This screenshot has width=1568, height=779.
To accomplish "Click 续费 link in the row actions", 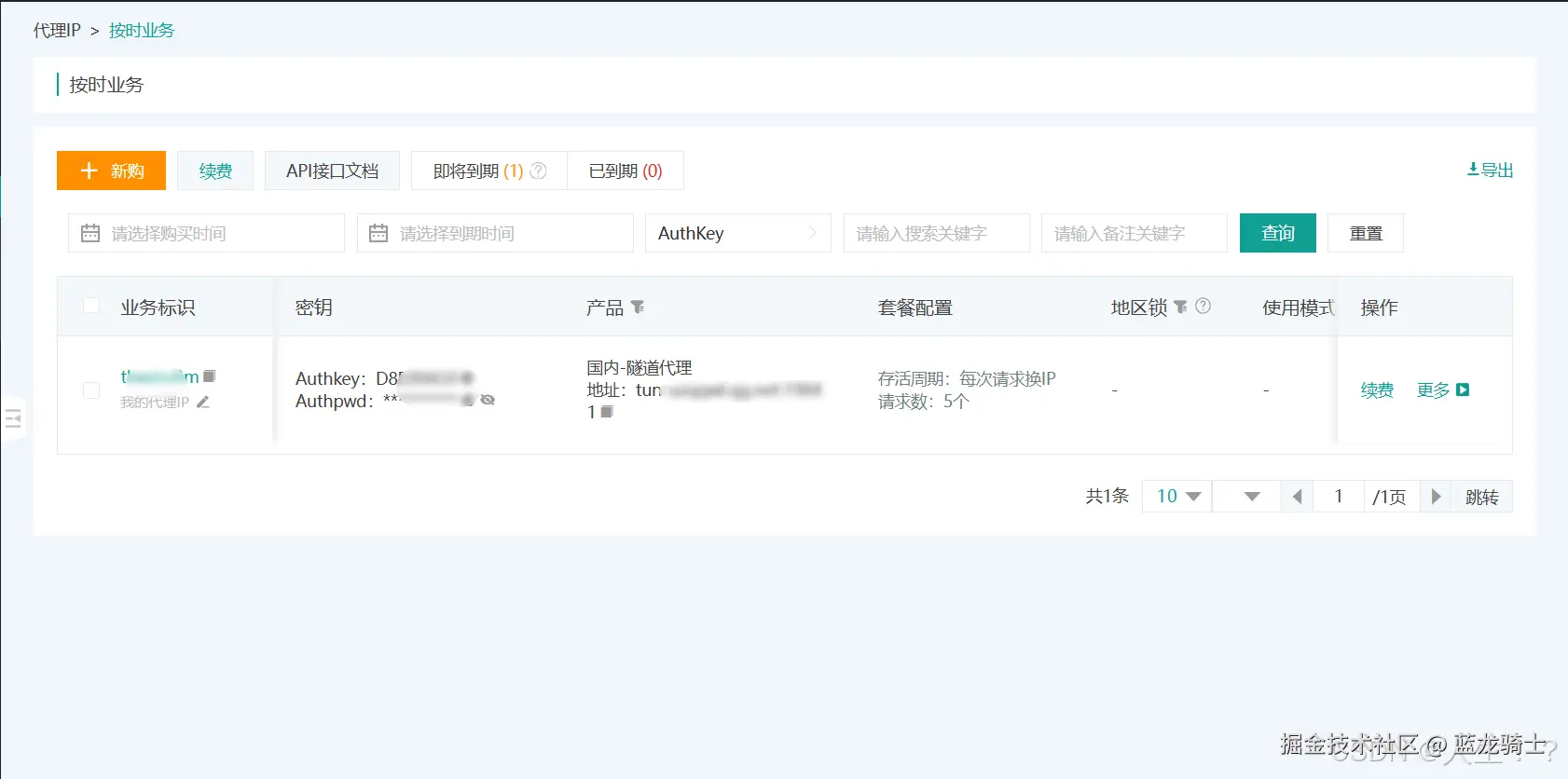I will (x=1377, y=390).
